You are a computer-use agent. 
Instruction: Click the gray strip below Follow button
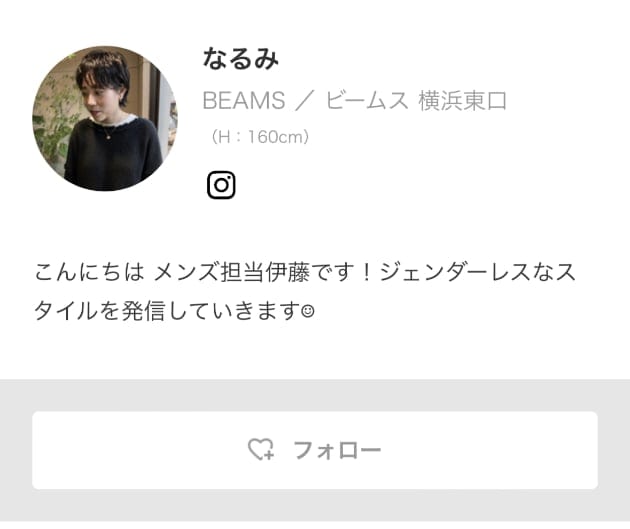click(x=315, y=505)
